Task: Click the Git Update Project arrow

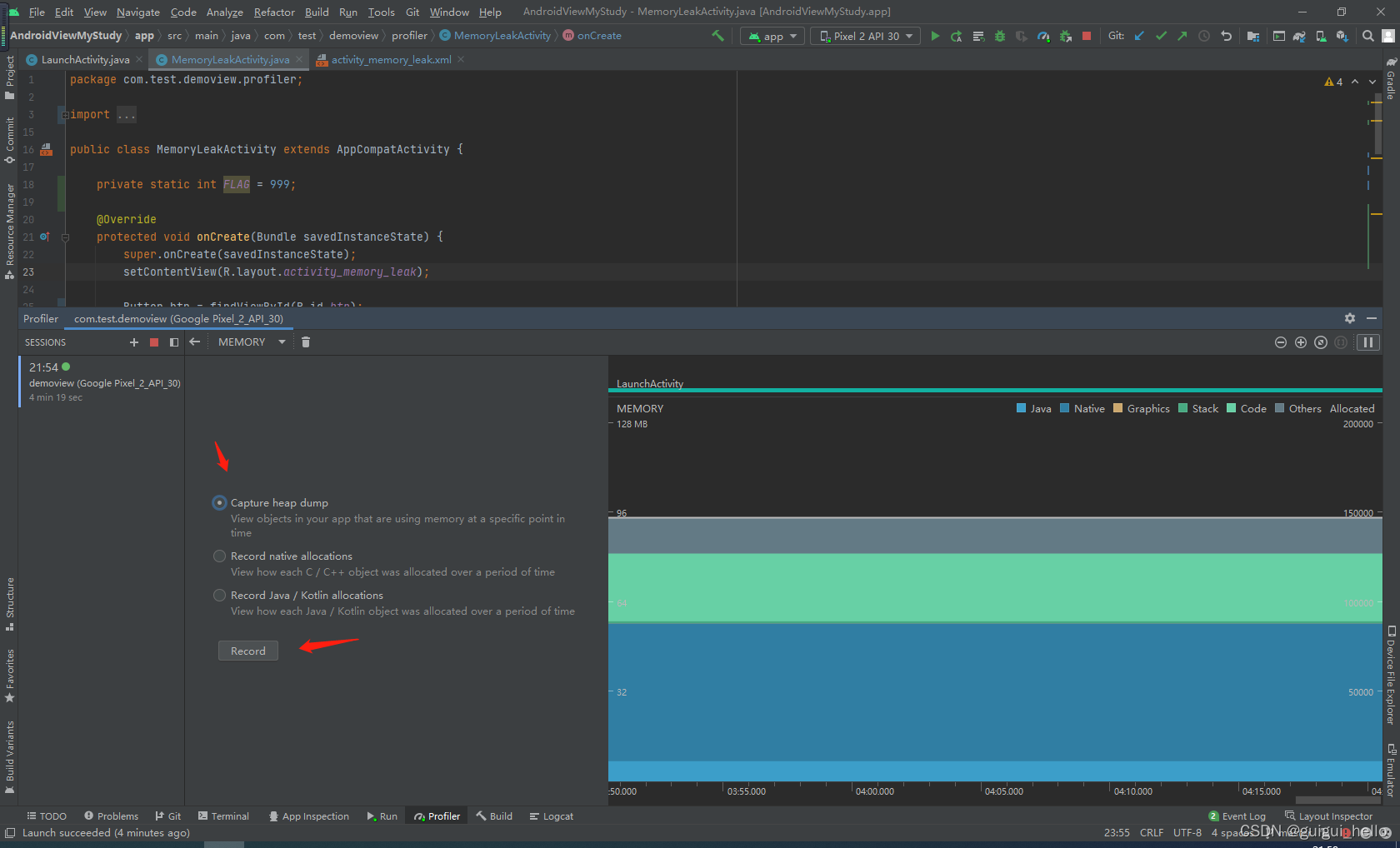Action: pyautogui.click(x=1139, y=36)
